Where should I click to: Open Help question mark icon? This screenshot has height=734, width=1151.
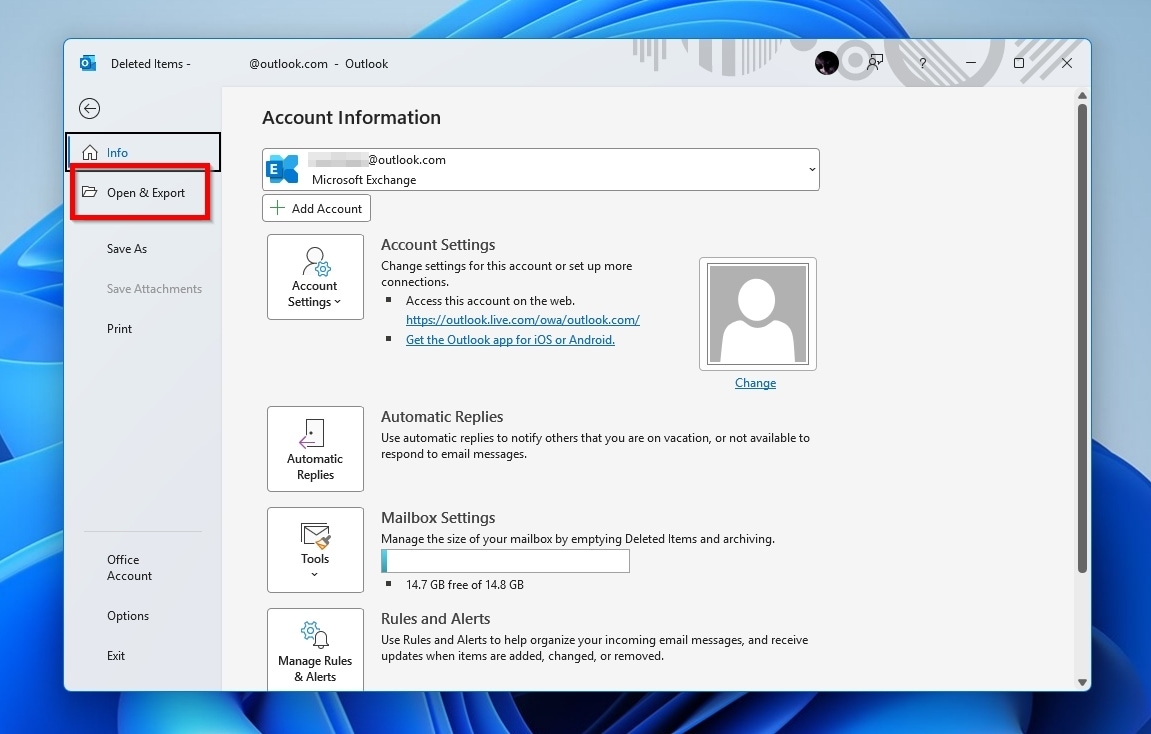click(923, 63)
